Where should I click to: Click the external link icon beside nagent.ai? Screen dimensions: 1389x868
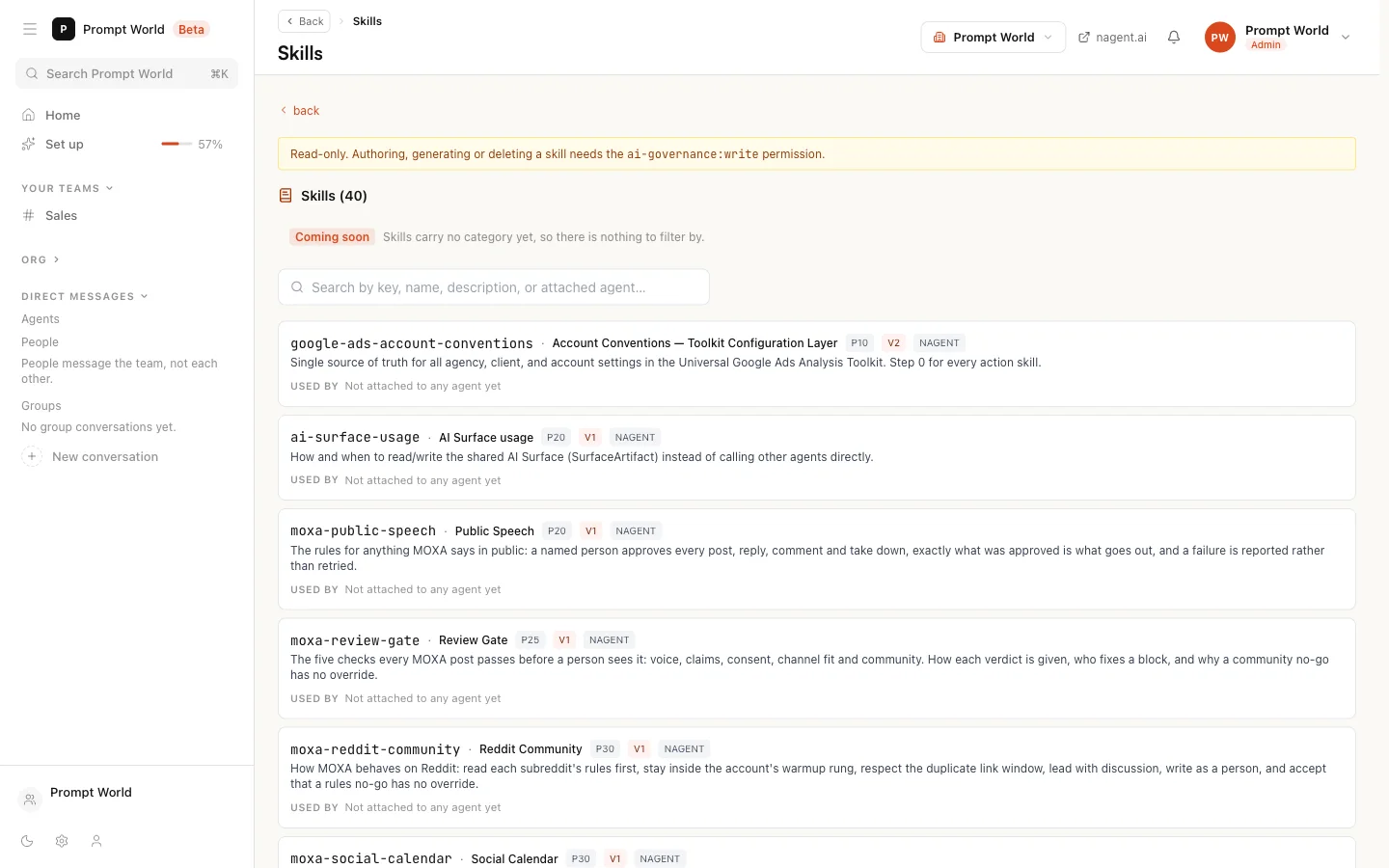[x=1084, y=38]
